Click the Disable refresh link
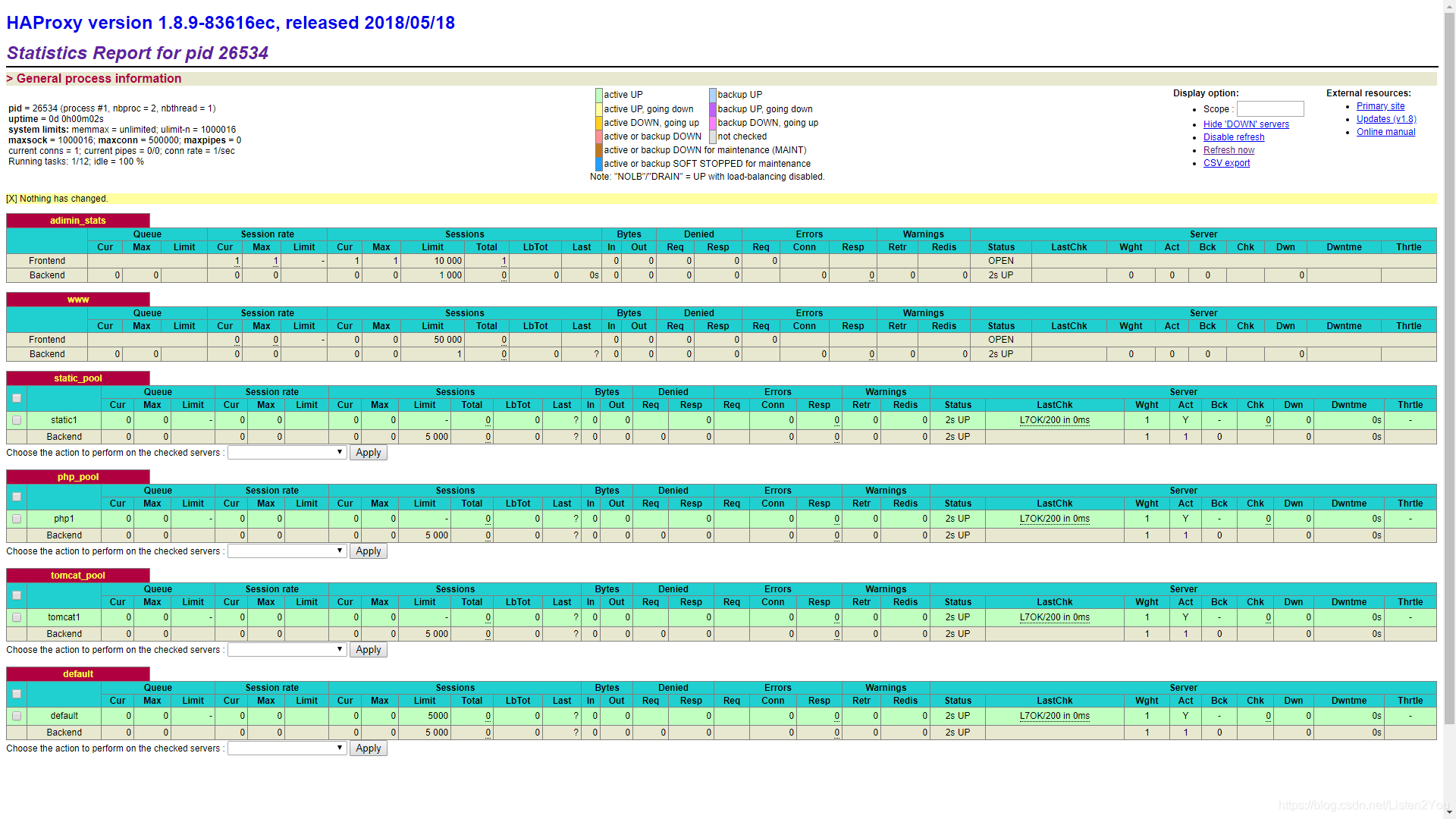 (x=1234, y=137)
